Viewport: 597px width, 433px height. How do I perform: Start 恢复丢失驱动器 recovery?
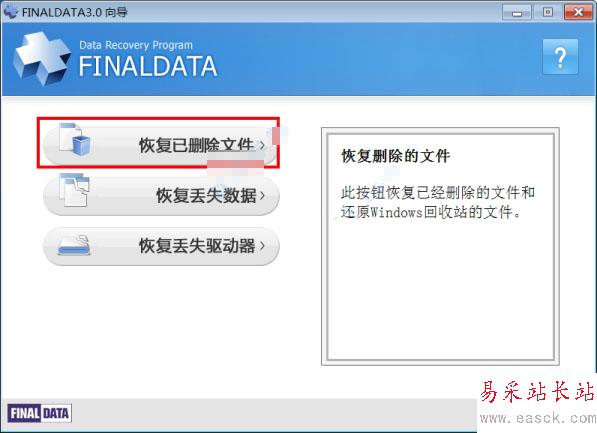[x=161, y=246]
